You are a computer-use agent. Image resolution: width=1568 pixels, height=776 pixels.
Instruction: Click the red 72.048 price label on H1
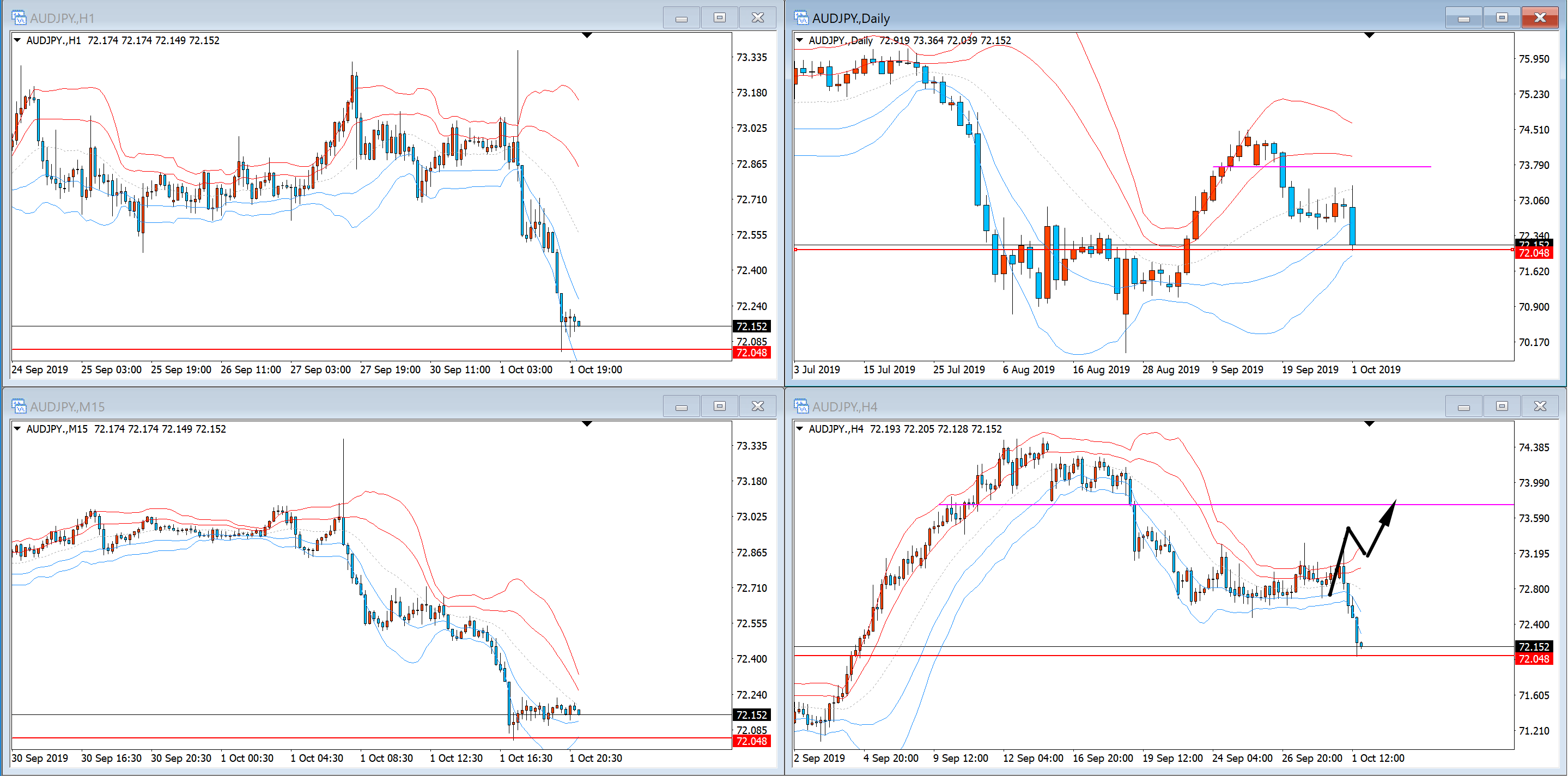[x=752, y=353]
